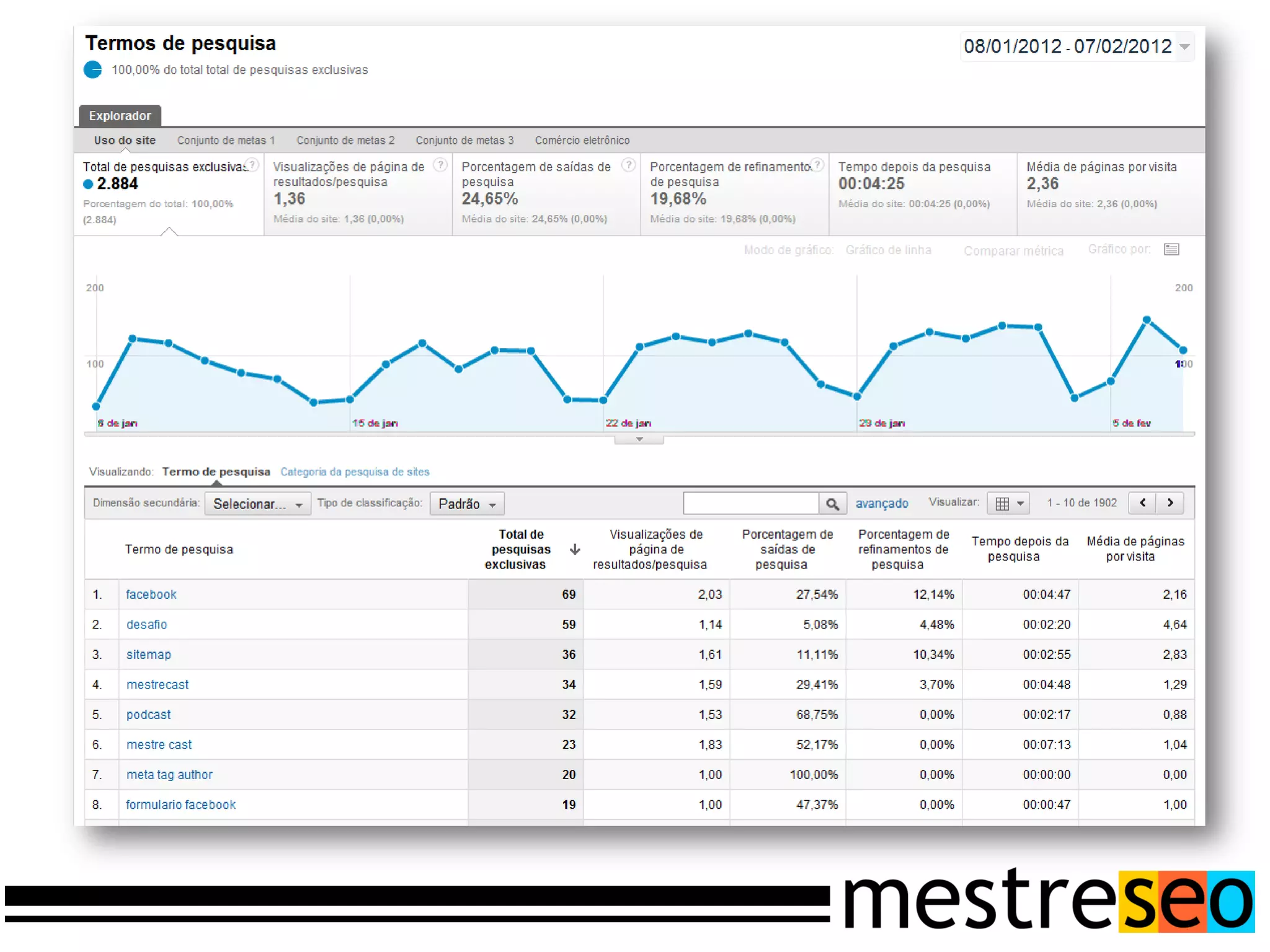The image size is (1270, 952).
Task: Click sort arrow on Total de pesquisas exclusivas
Action: 575,549
